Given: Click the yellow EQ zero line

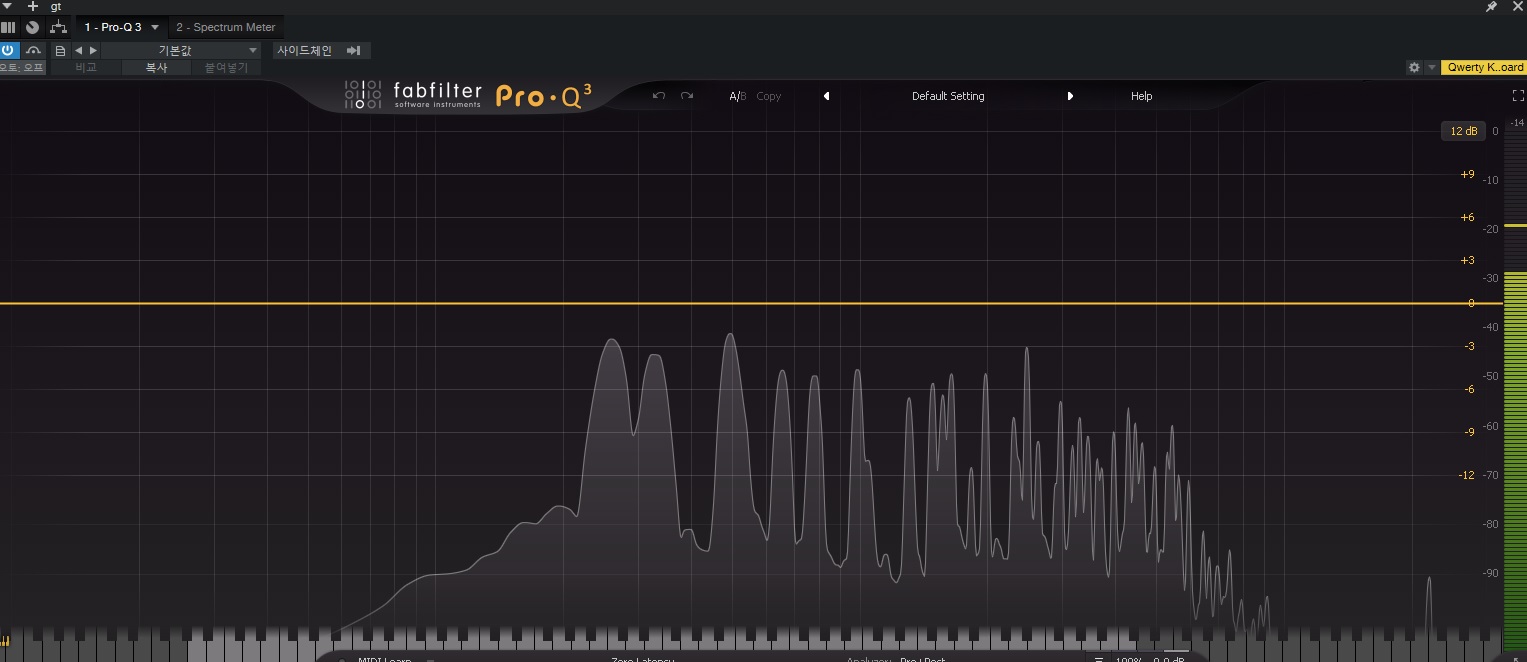Looking at the screenshot, I should pyautogui.click(x=735, y=303).
